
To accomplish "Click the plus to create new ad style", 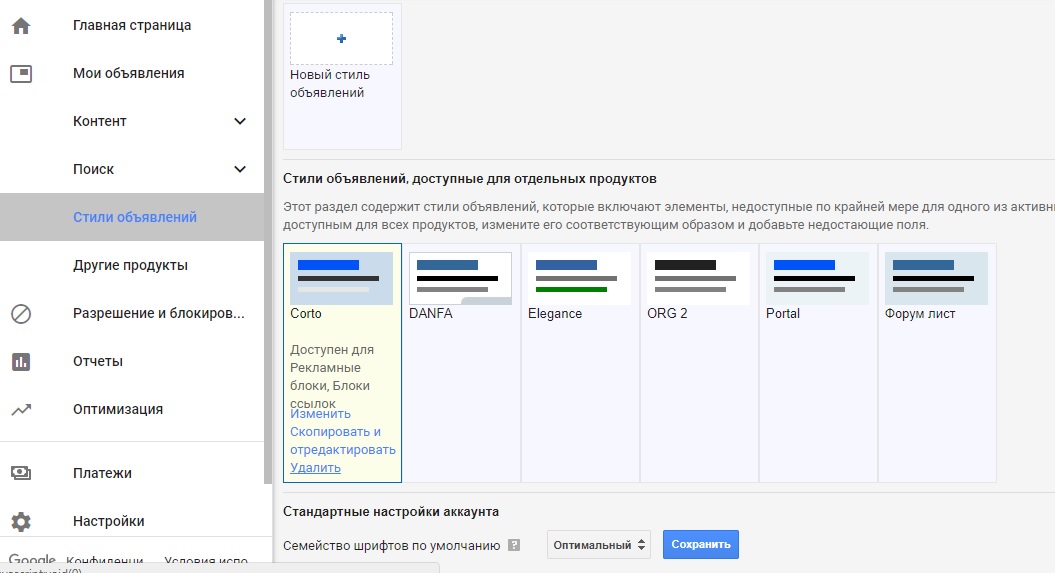I will point(341,39).
